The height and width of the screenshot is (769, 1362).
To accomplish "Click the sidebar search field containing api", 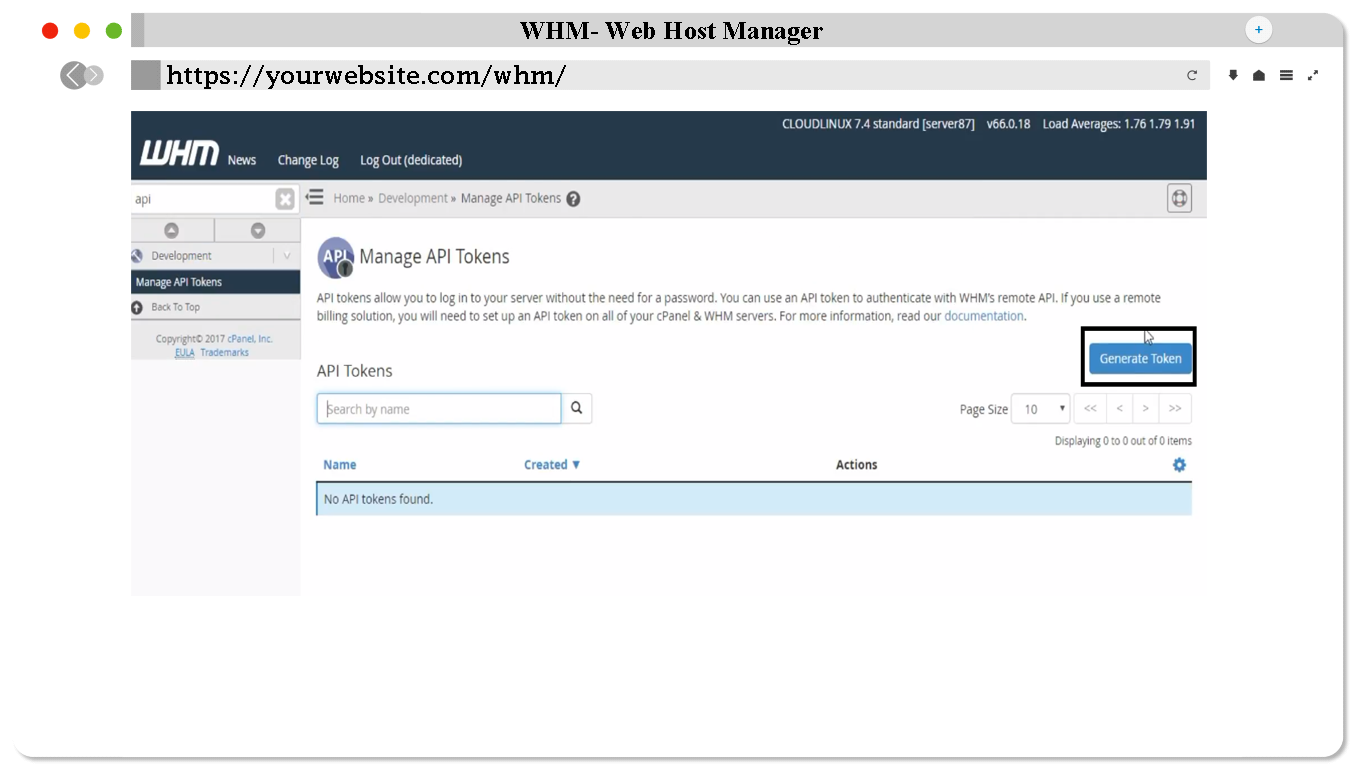I will 202,199.
